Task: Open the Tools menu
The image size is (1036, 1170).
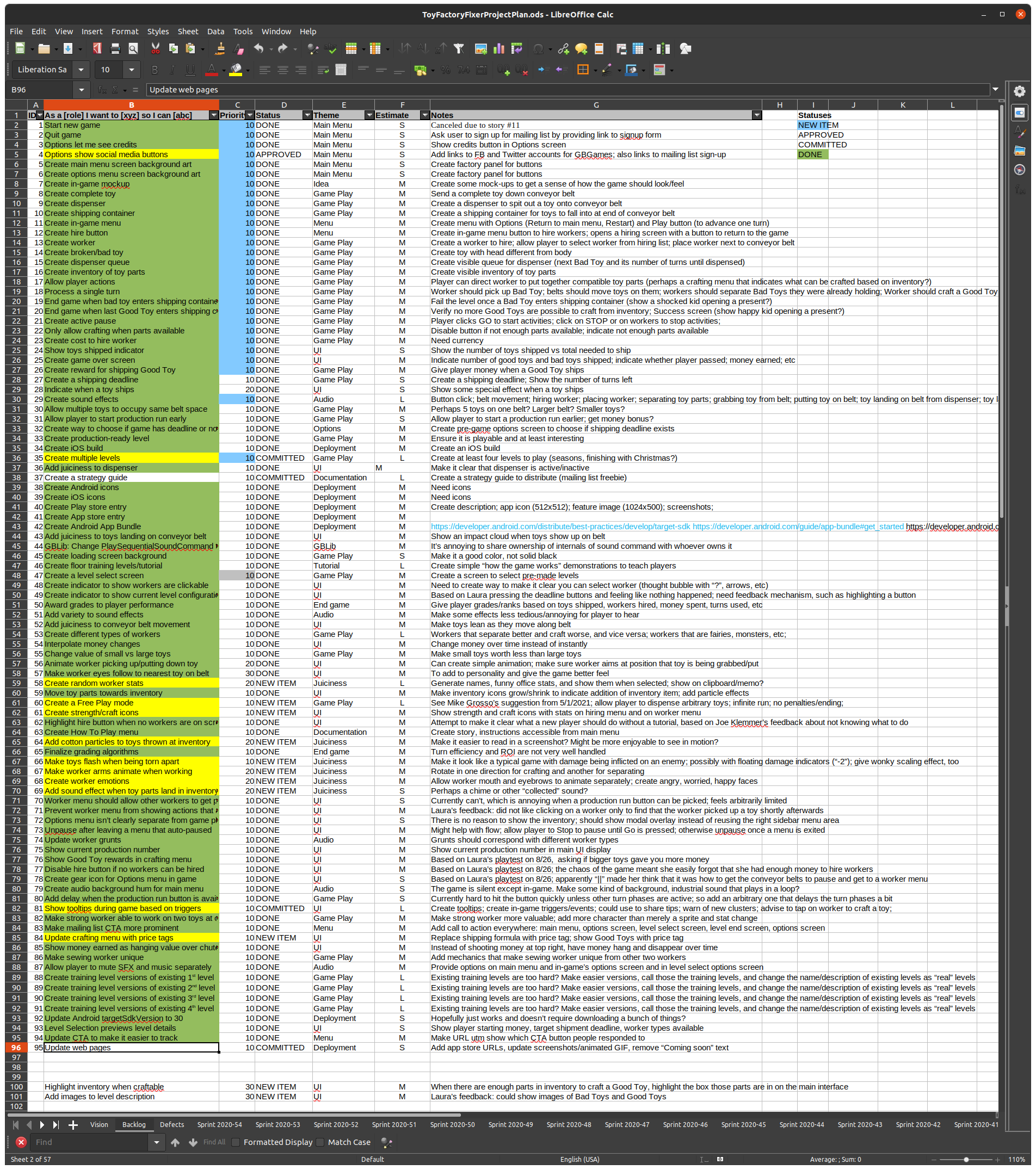Action: coord(243,32)
